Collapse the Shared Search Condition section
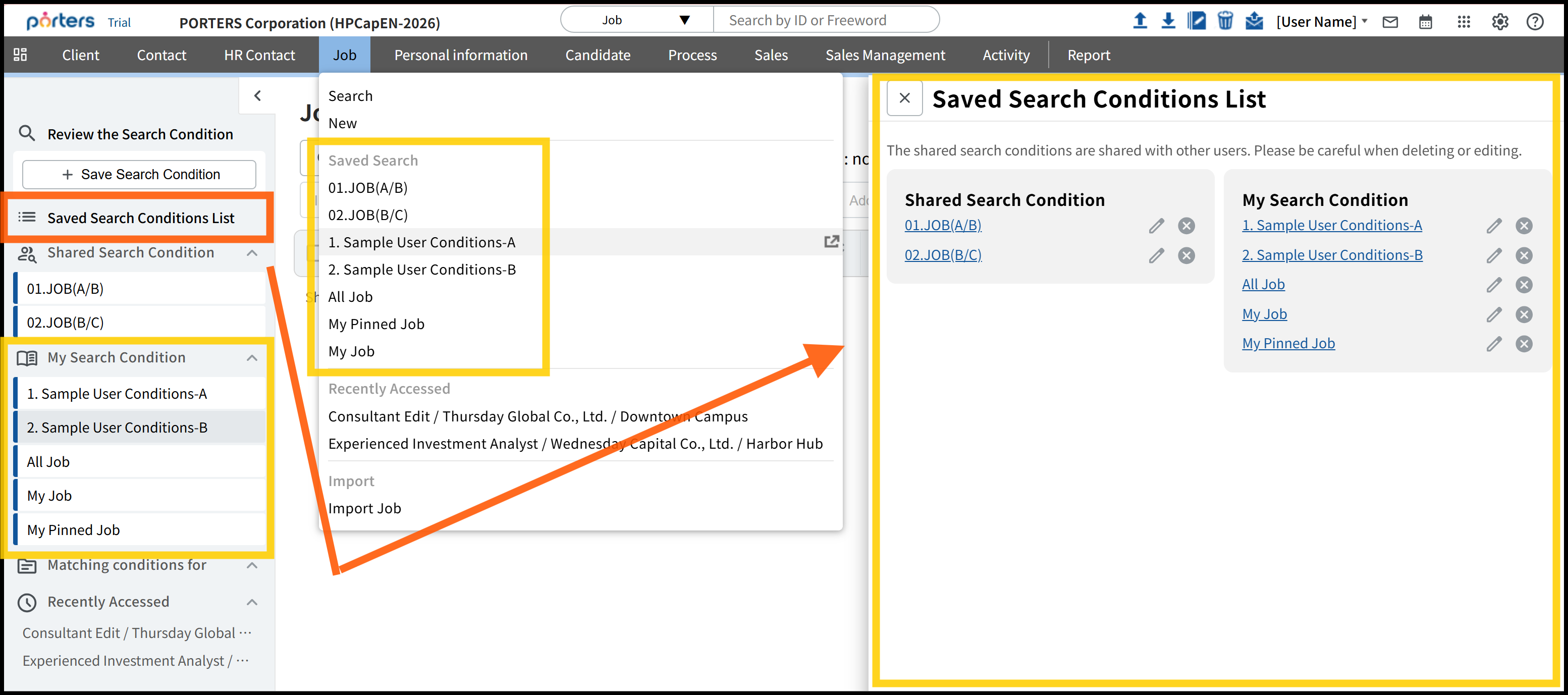The image size is (1568, 695). [252, 252]
